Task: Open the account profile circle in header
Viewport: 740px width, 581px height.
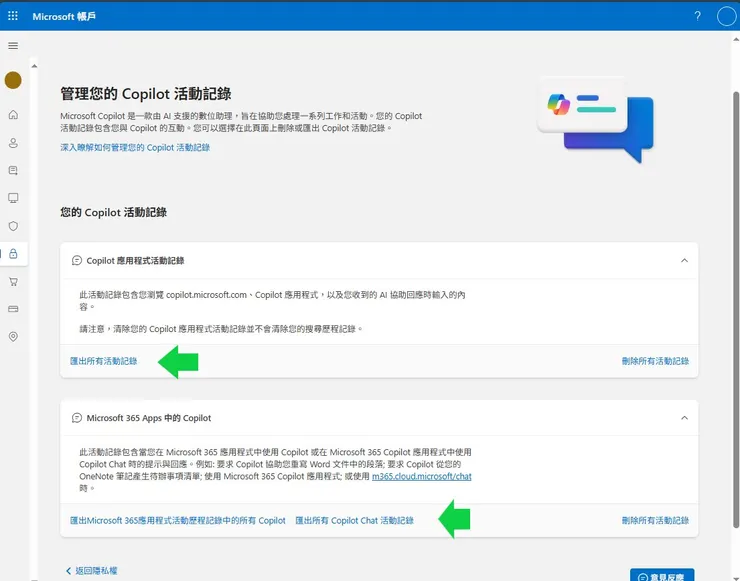Action: click(726, 16)
